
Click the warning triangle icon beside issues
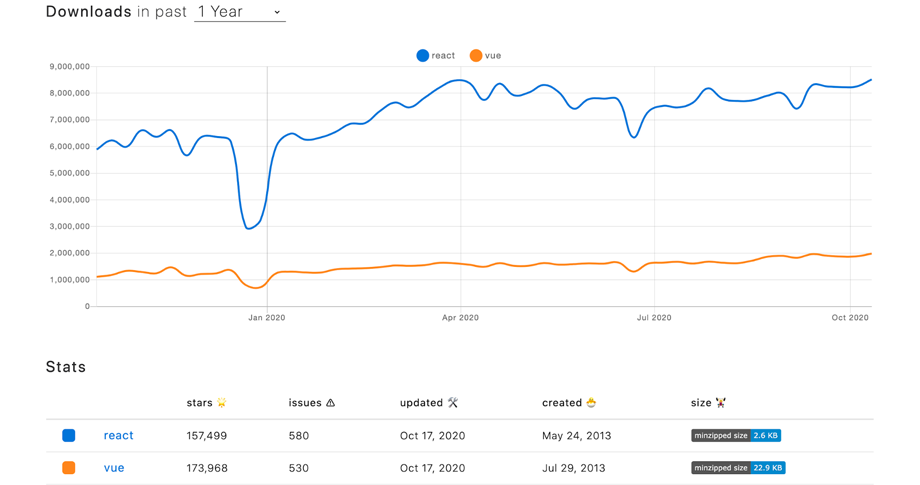click(x=330, y=403)
